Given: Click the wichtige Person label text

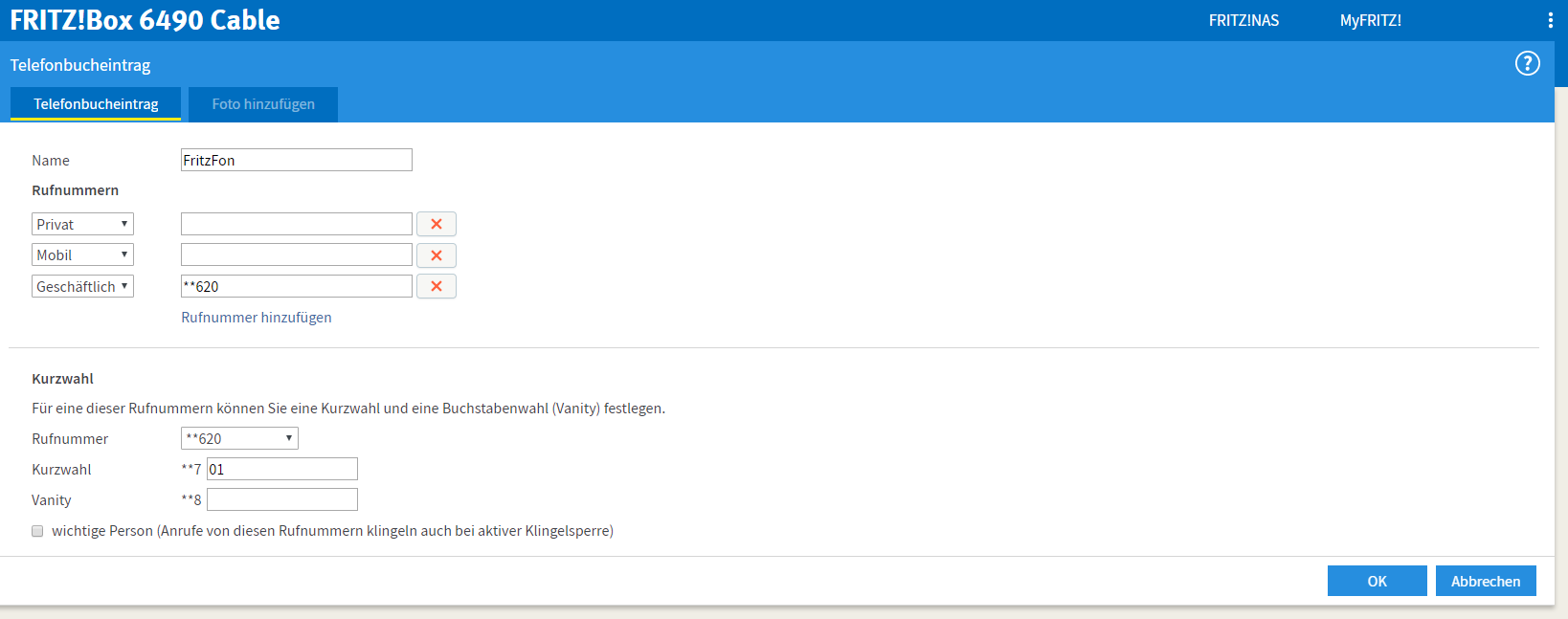Looking at the screenshot, I should [332, 531].
